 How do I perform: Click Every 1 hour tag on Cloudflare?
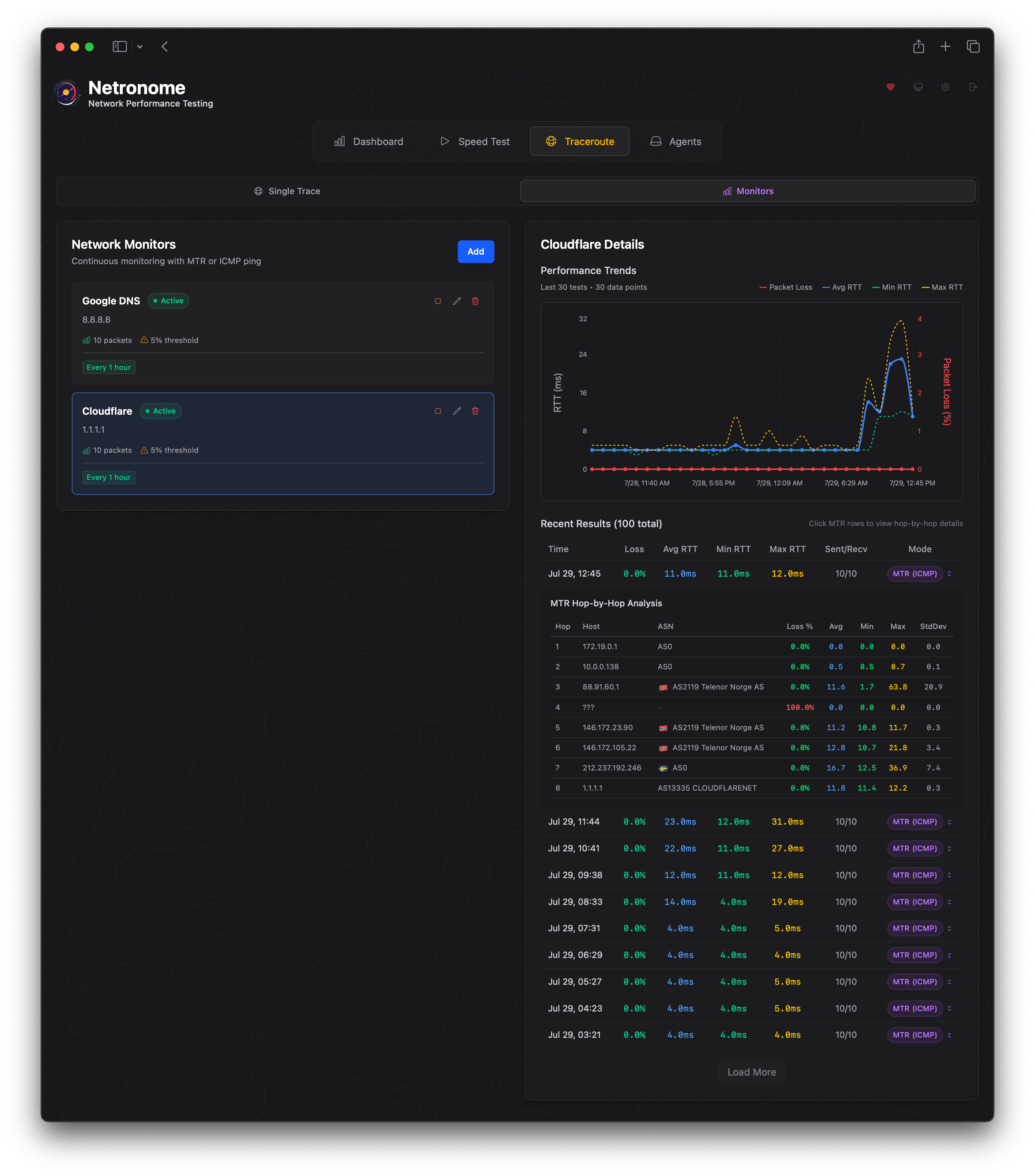tap(109, 477)
